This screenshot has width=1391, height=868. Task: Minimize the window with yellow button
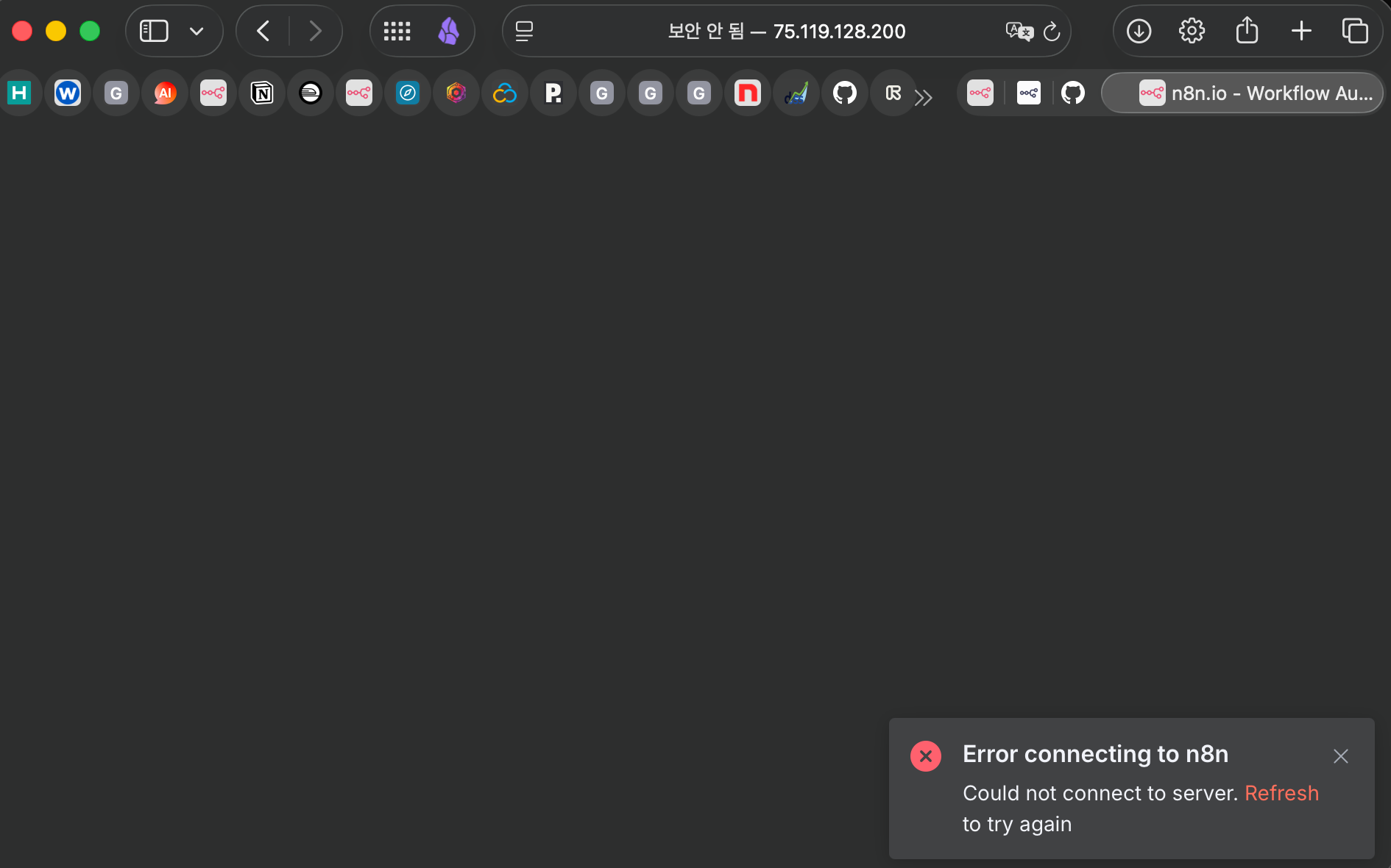[56, 31]
